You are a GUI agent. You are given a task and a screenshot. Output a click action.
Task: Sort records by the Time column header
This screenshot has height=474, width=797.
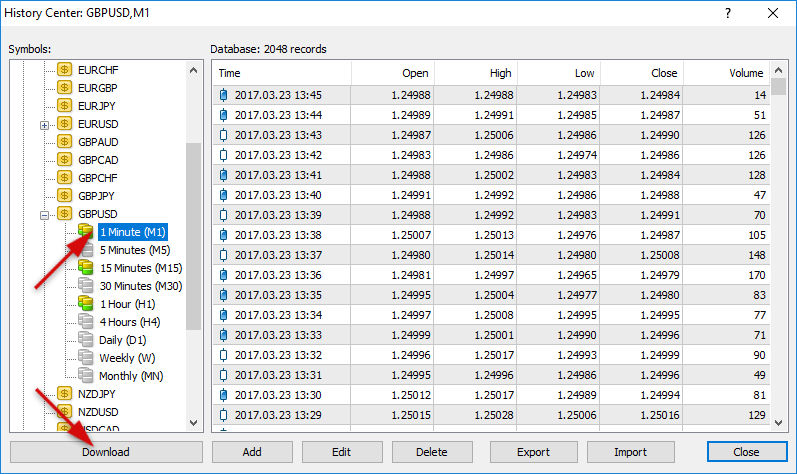[x=281, y=73]
